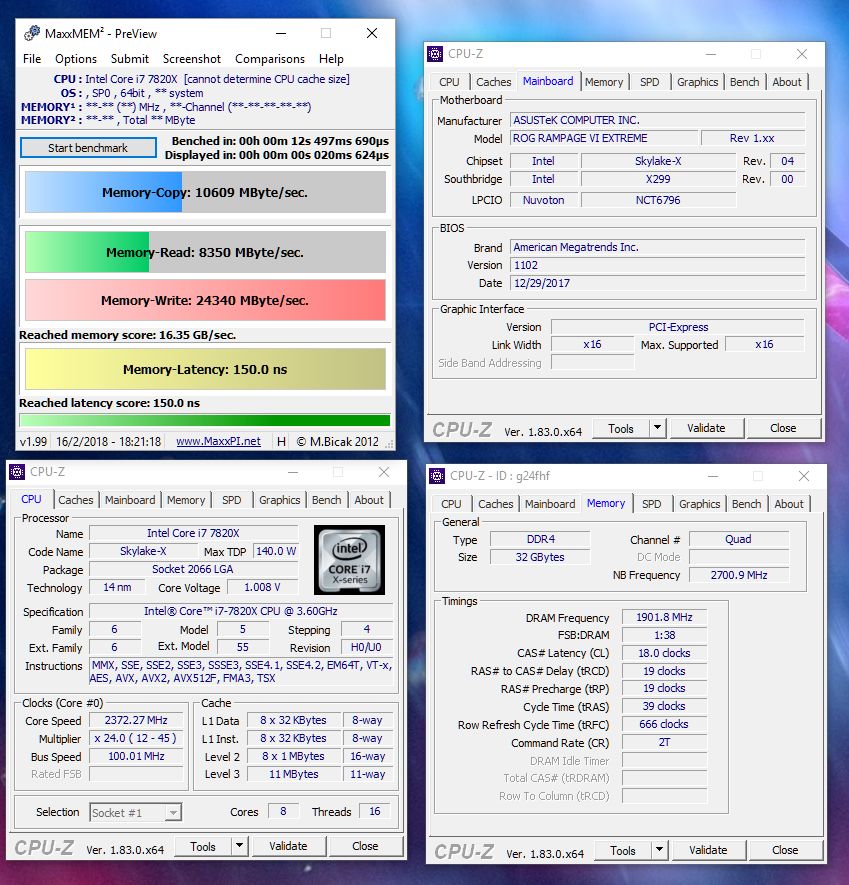
Task: Click the Memory-Read result bar
Action: (205, 252)
